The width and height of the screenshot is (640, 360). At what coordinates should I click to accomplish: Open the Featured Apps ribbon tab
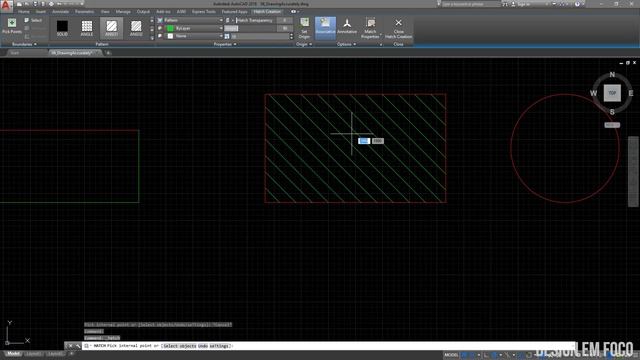click(234, 12)
